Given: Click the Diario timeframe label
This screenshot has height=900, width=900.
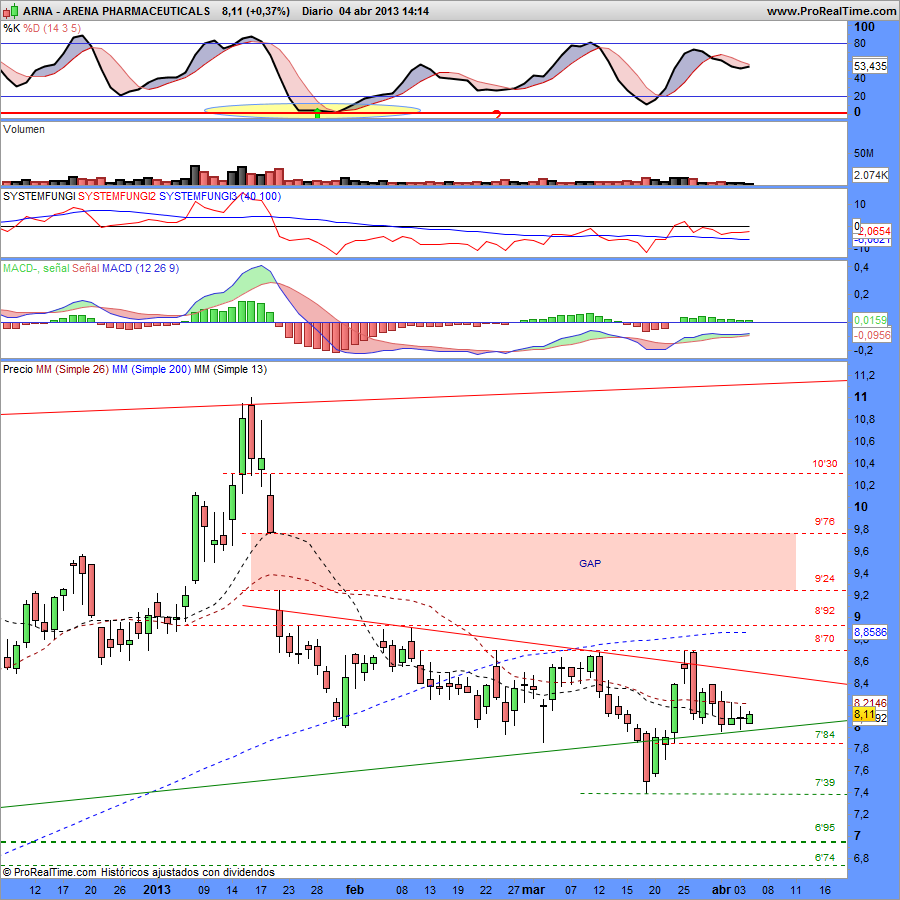Looking at the screenshot, I should tap(317, 11).
